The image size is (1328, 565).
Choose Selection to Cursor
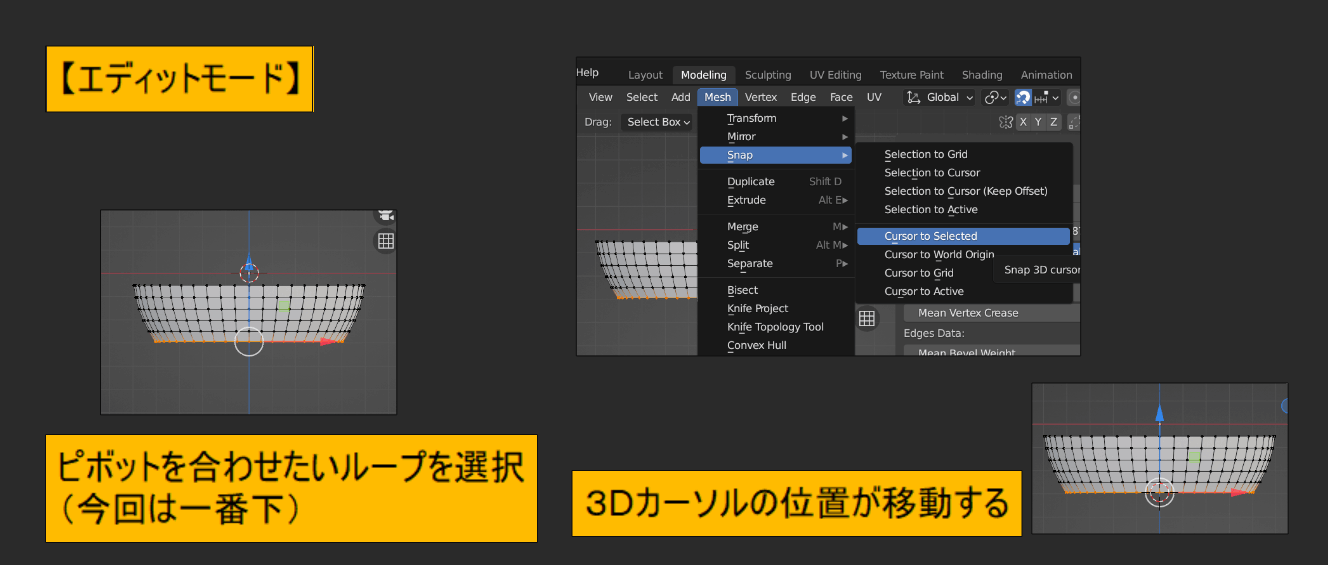[964, 173]
